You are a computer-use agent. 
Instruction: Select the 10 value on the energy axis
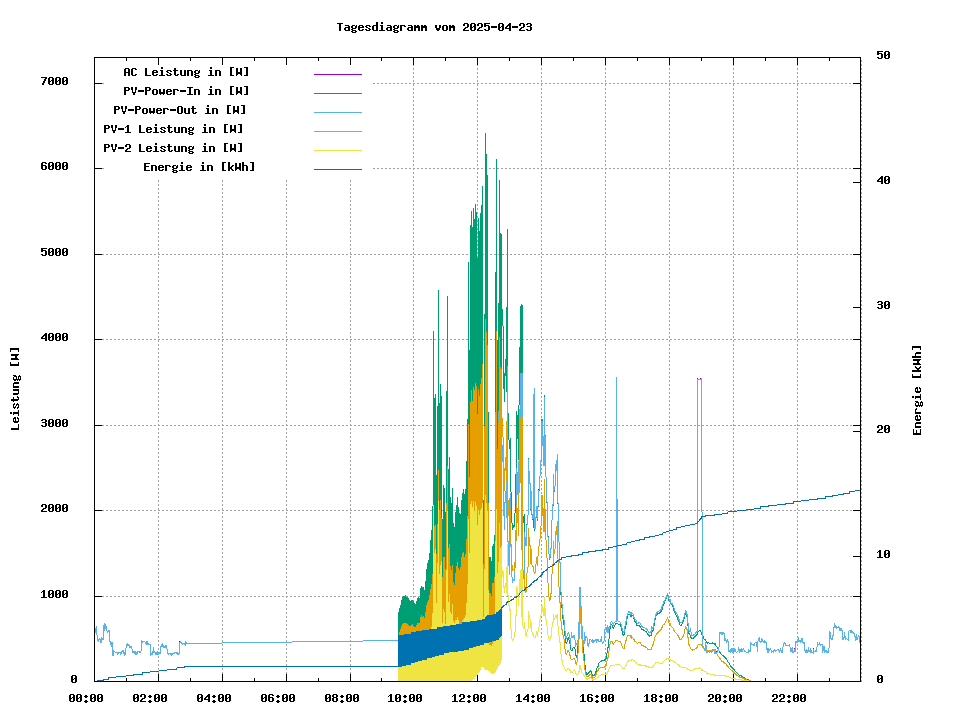883,555
